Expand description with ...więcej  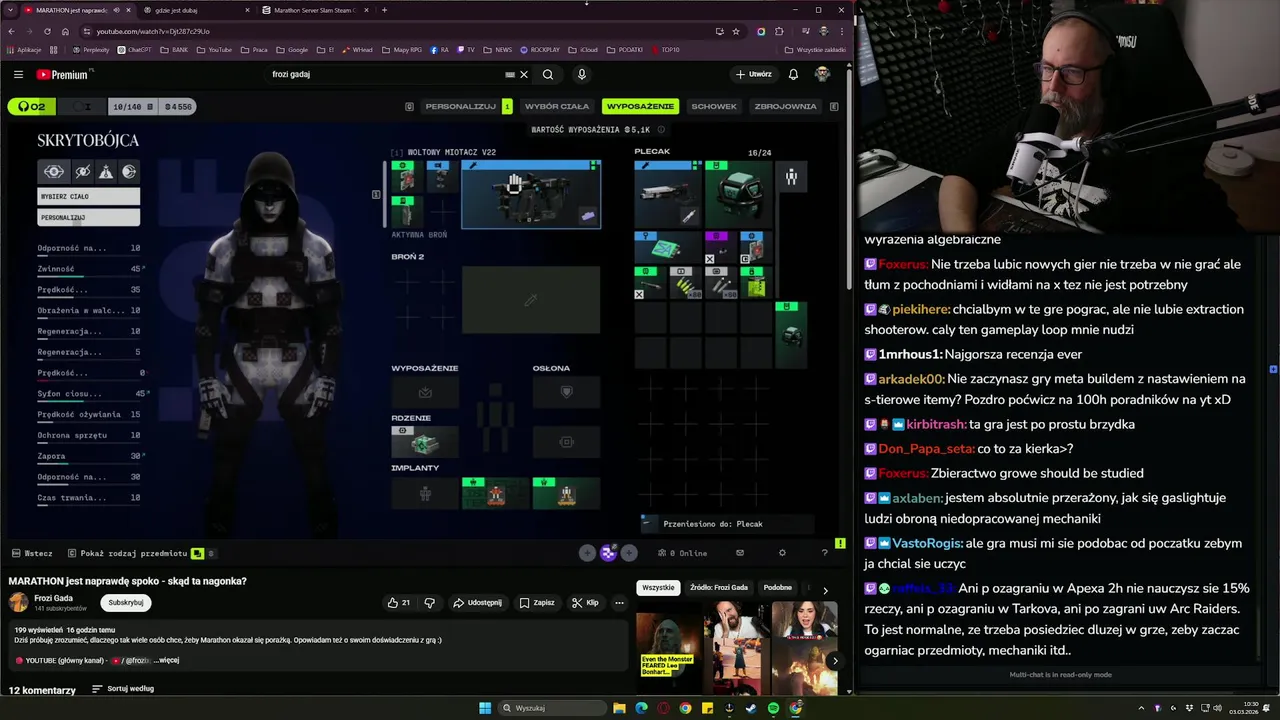point(166,660)
